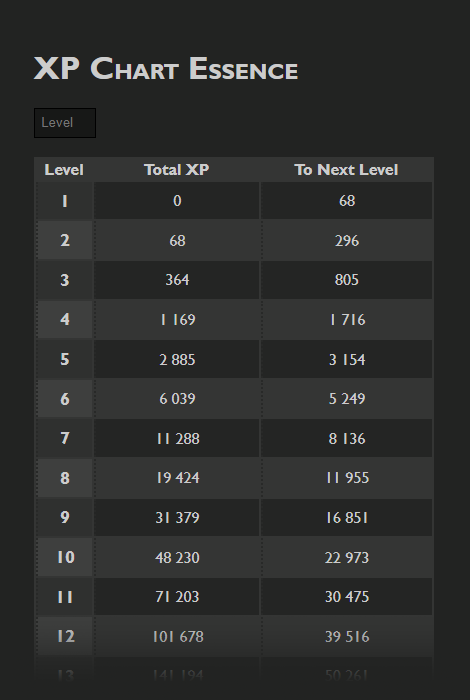Click the Total XP value 1 169
The width and height of the screenshot is (470, 700).
(x=177, y=320)
